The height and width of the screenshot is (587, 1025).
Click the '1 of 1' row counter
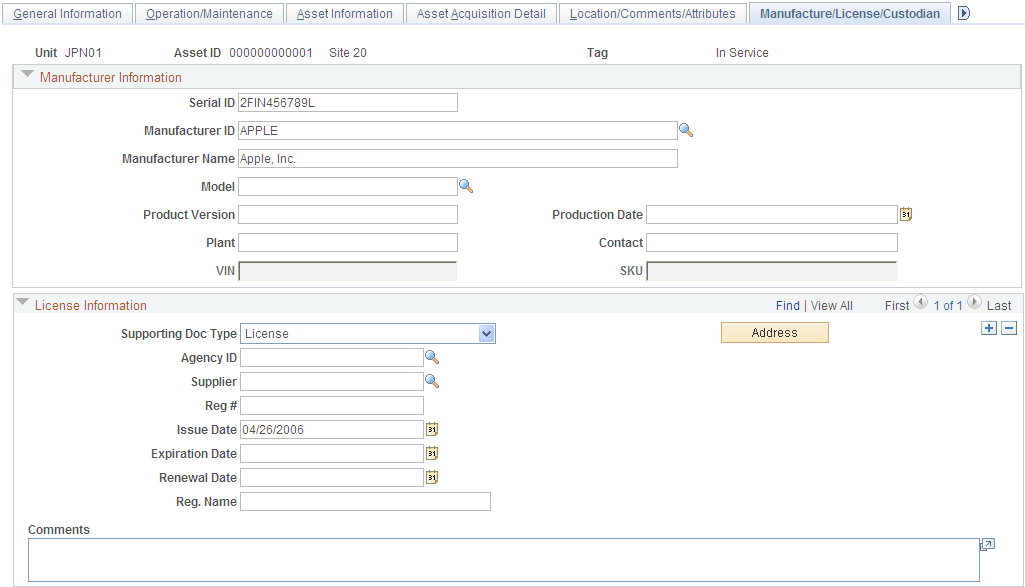(948, 306)
